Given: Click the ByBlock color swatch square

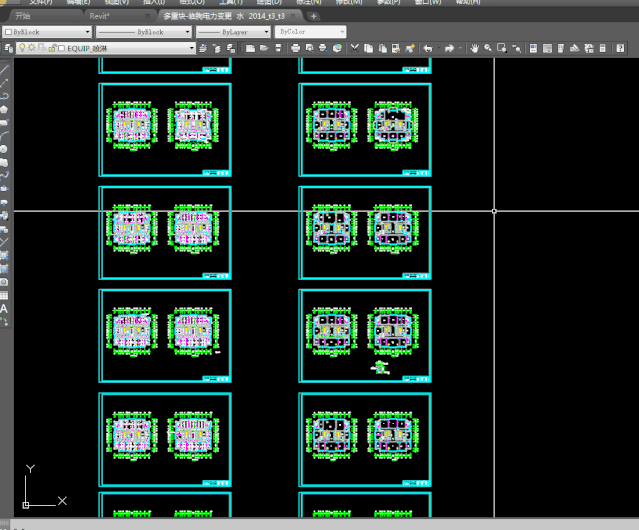Looking at the screenshot, I should pyautogui.click(x=9, y=32).
